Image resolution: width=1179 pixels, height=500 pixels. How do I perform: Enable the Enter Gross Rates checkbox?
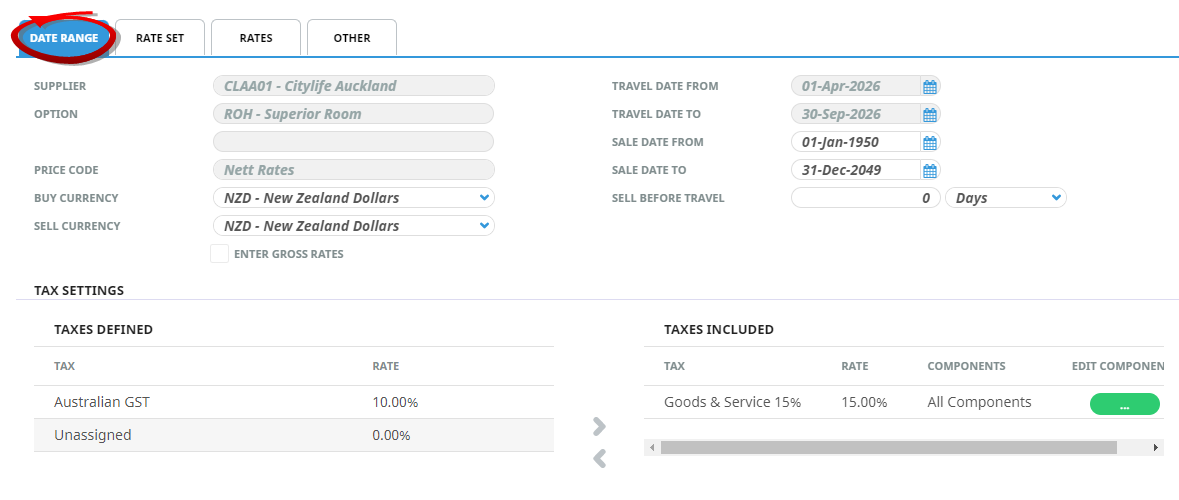click(219, 254)
